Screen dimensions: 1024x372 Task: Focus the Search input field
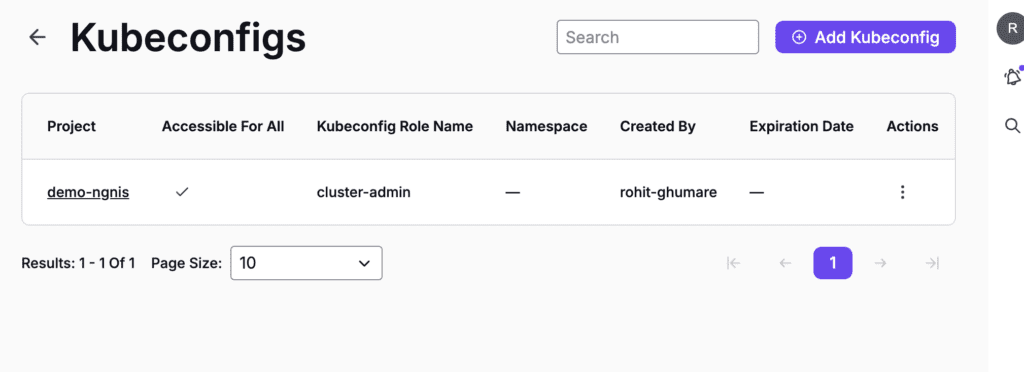point(658,37)
